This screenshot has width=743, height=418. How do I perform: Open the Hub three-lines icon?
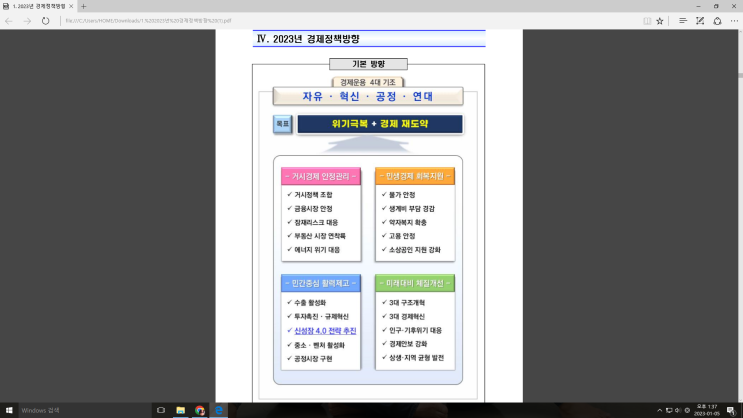click(683, 21)
